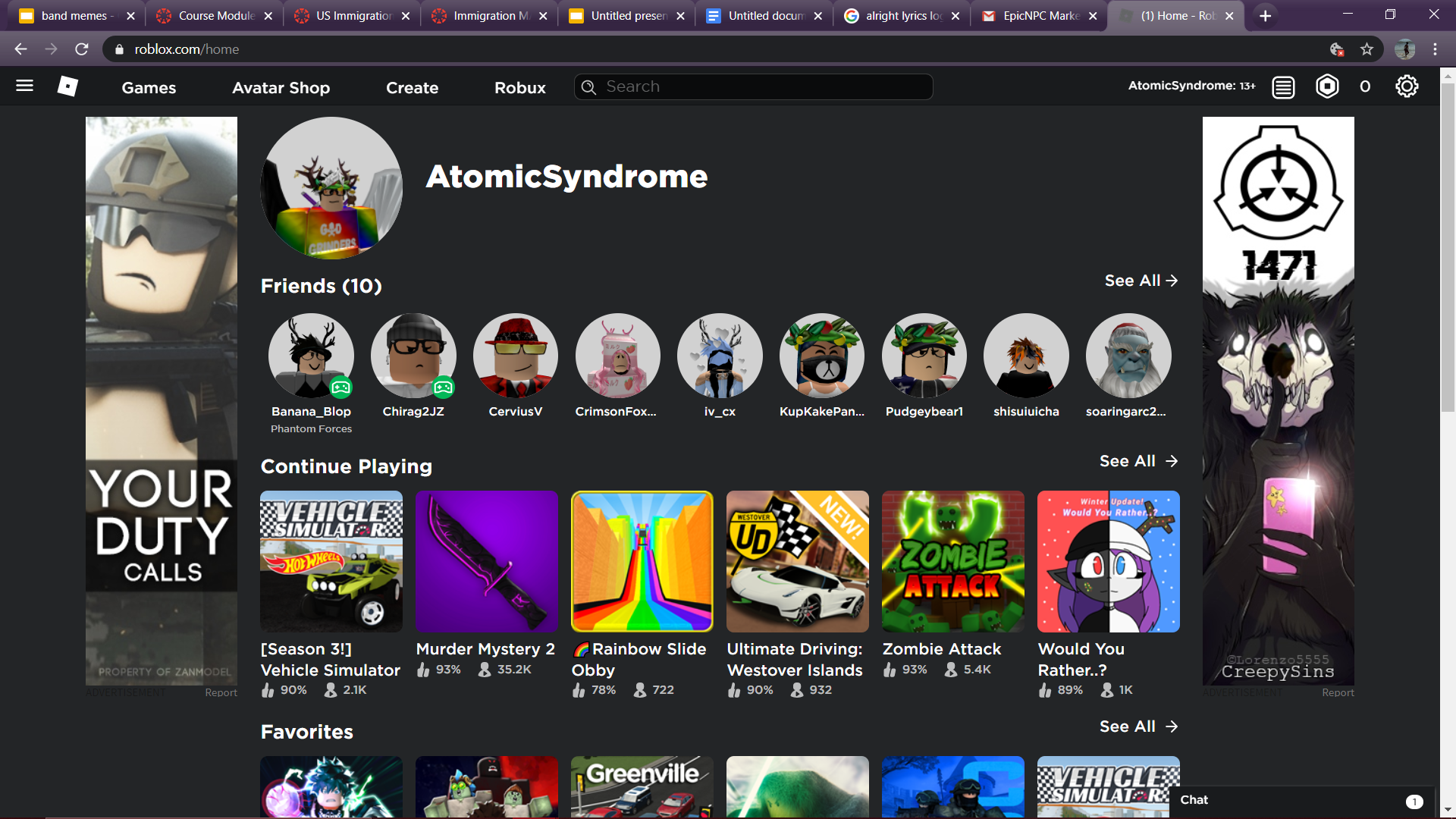The width and height of the screenshot is (1456, 819).
Task: Open friend CrimsonFox avatar
Action: pos(617,356)
